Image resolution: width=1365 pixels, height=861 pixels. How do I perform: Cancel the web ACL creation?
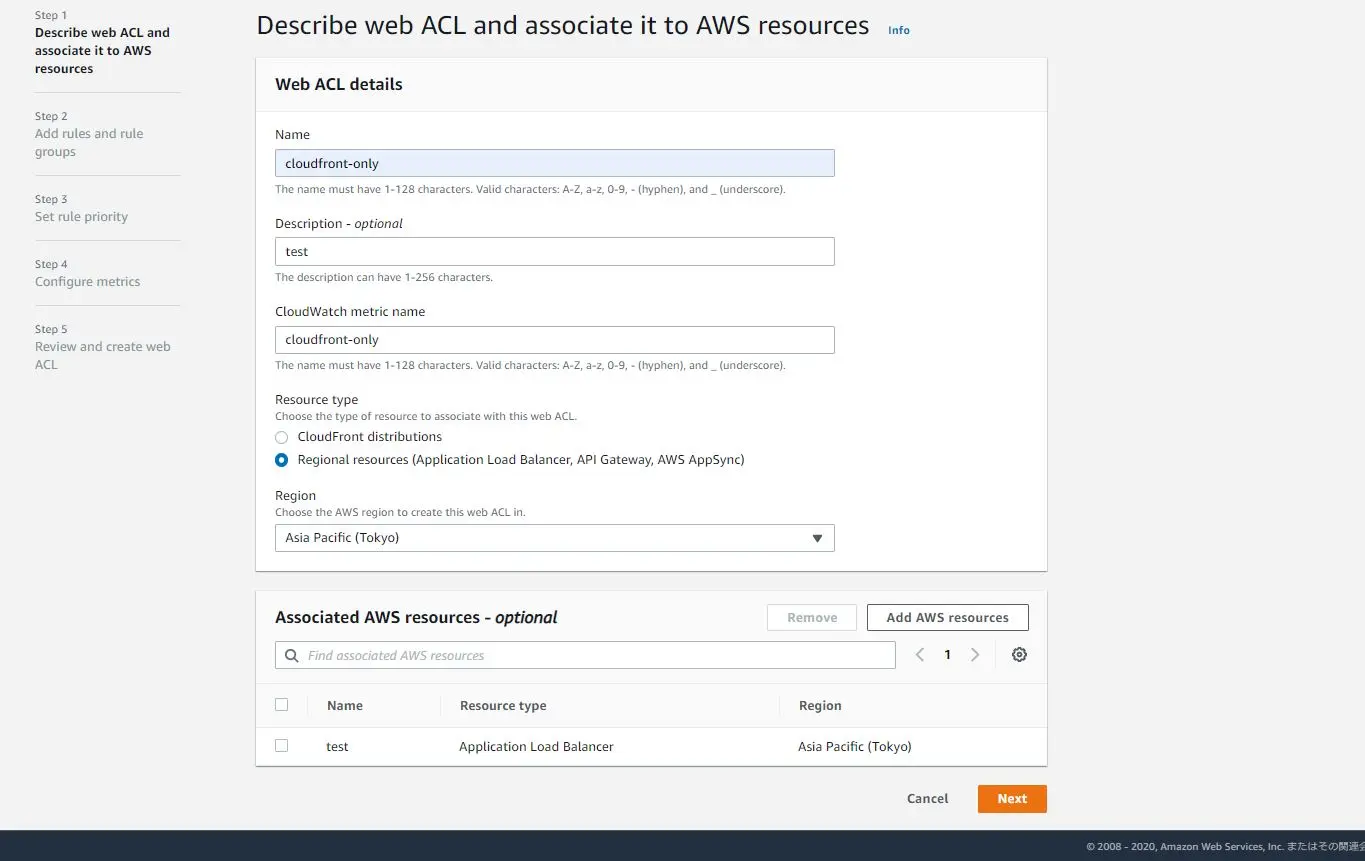click(927, 799)
